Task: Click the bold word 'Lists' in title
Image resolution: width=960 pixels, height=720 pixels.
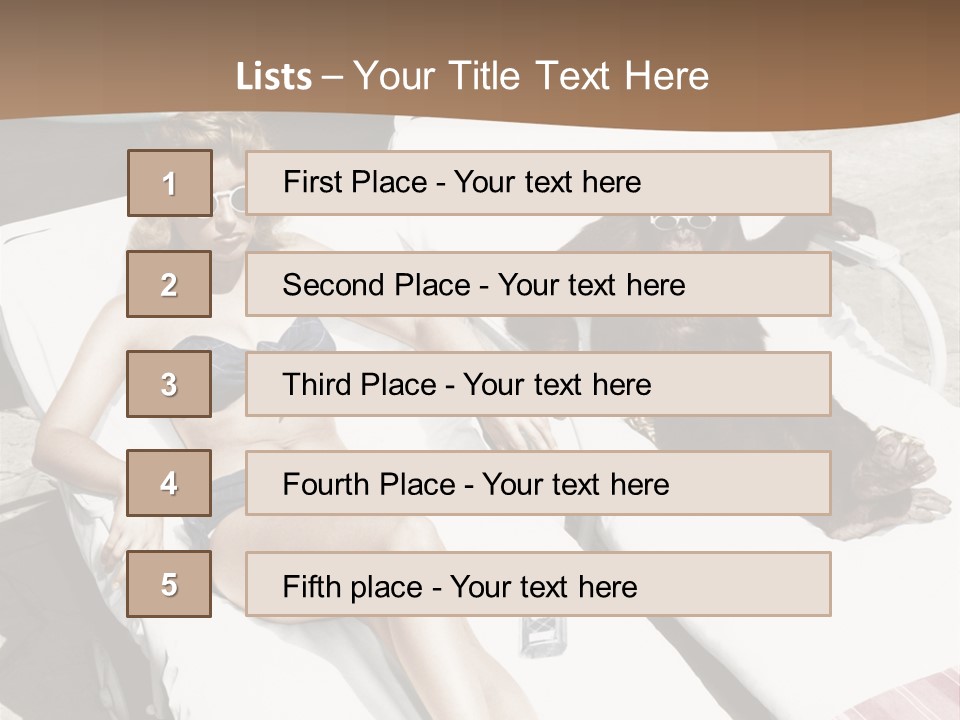Action: click(x=274, y=76)
